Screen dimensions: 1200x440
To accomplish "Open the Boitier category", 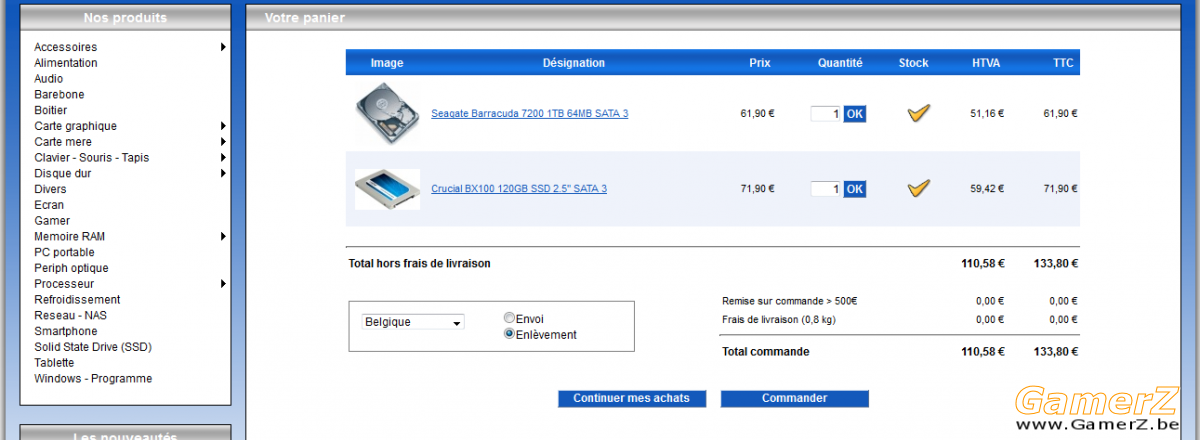I will point(50,110).
